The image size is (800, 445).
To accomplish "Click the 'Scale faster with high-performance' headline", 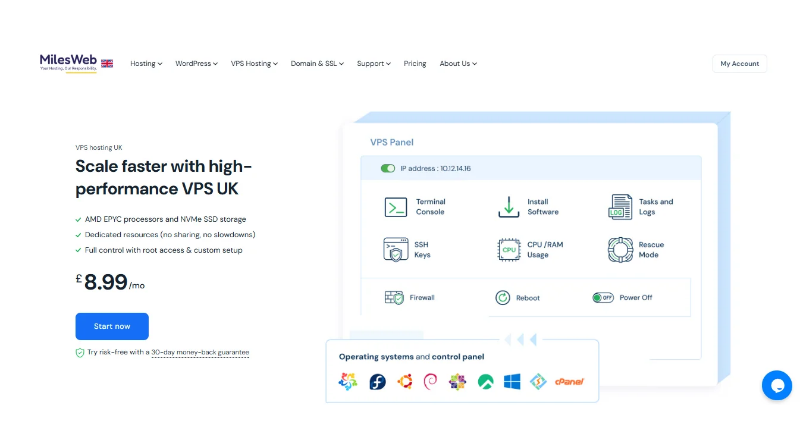I will (164, 177).
